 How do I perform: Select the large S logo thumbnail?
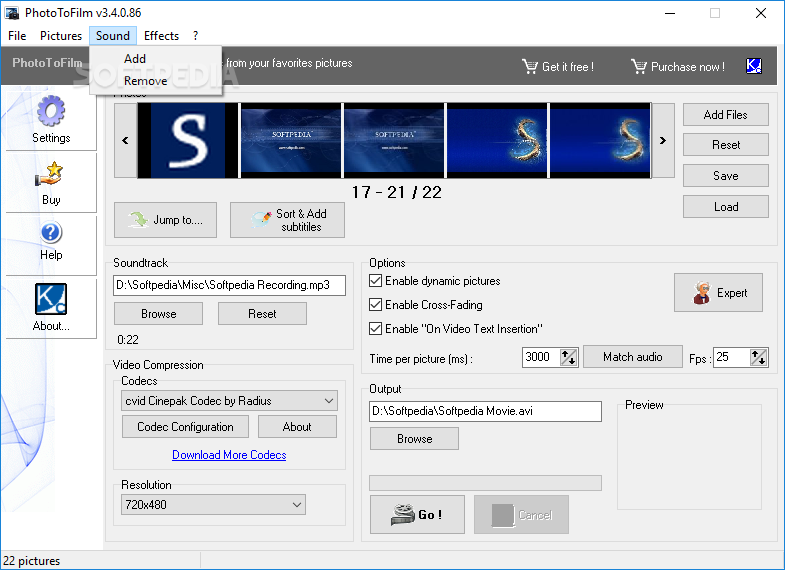pyautogui.click(x=188, y=141)
